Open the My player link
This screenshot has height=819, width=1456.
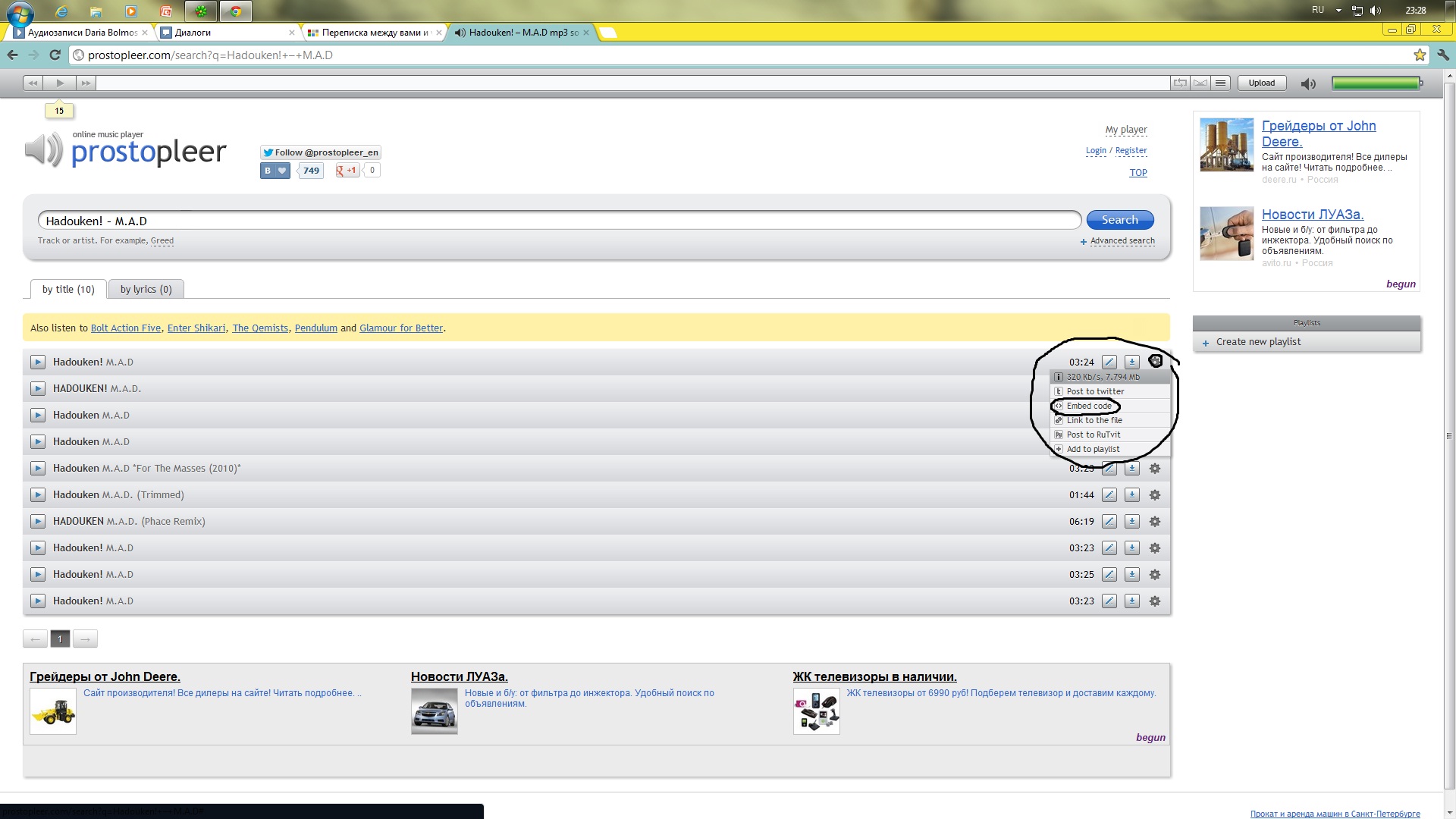pos(1126,130)
